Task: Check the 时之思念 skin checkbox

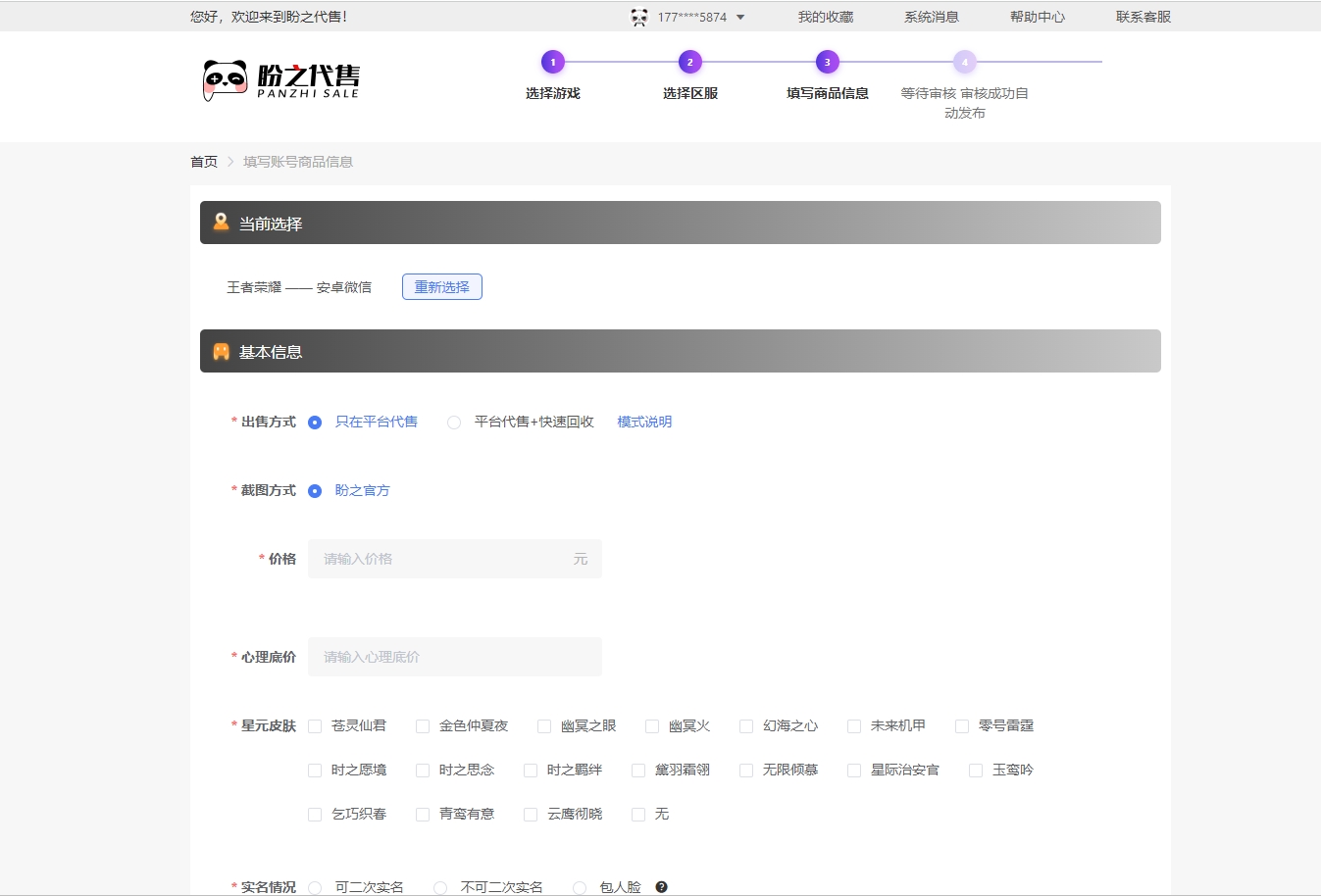Action: (423, 771)
